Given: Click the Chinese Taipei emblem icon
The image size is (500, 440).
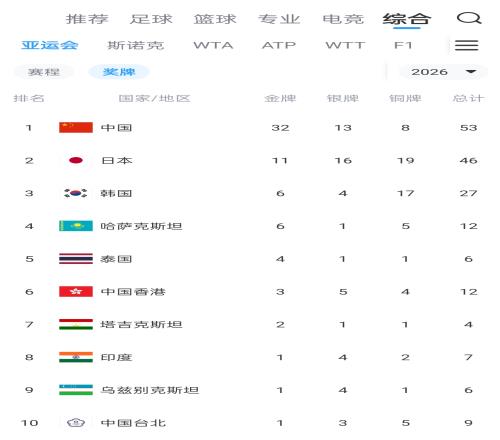Looking at the screenshot, I should pos(76,423).
